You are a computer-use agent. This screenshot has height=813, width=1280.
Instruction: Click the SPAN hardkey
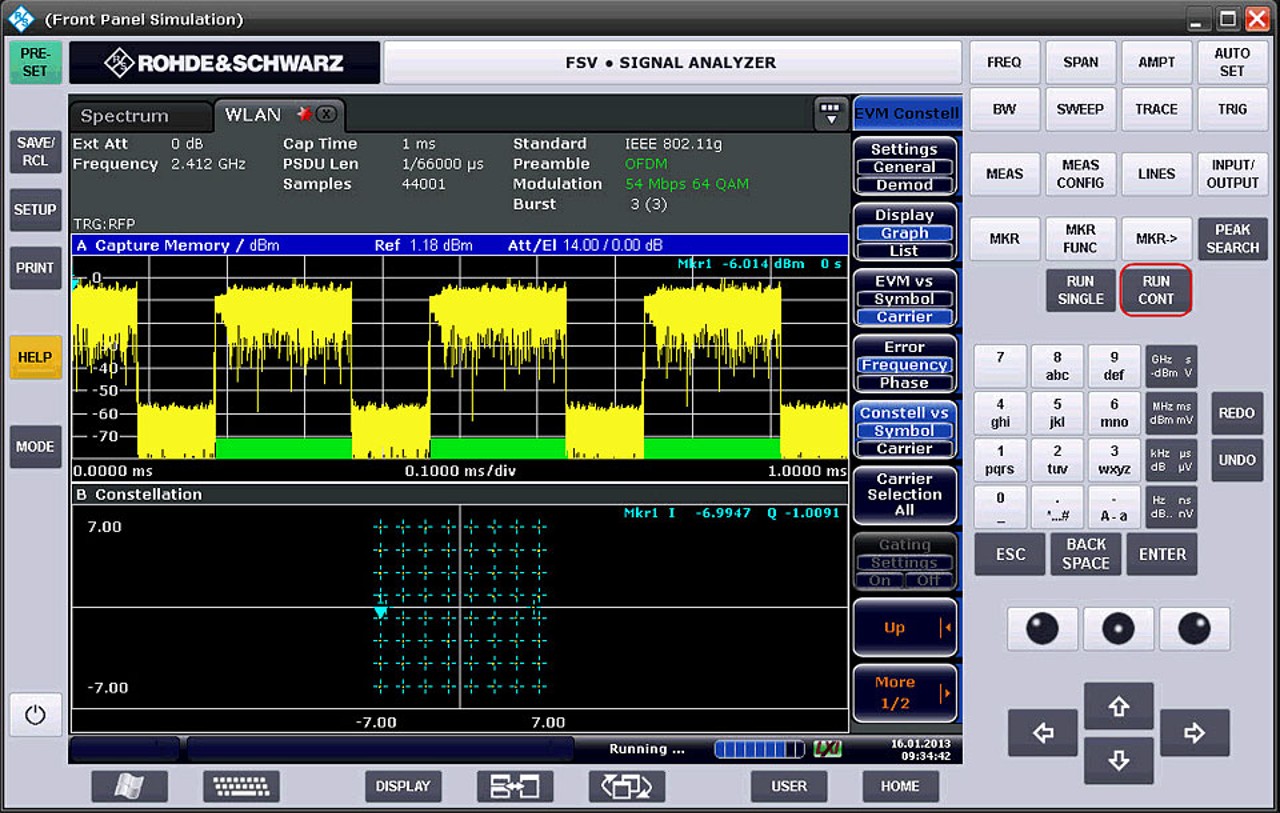(1080, 62)
